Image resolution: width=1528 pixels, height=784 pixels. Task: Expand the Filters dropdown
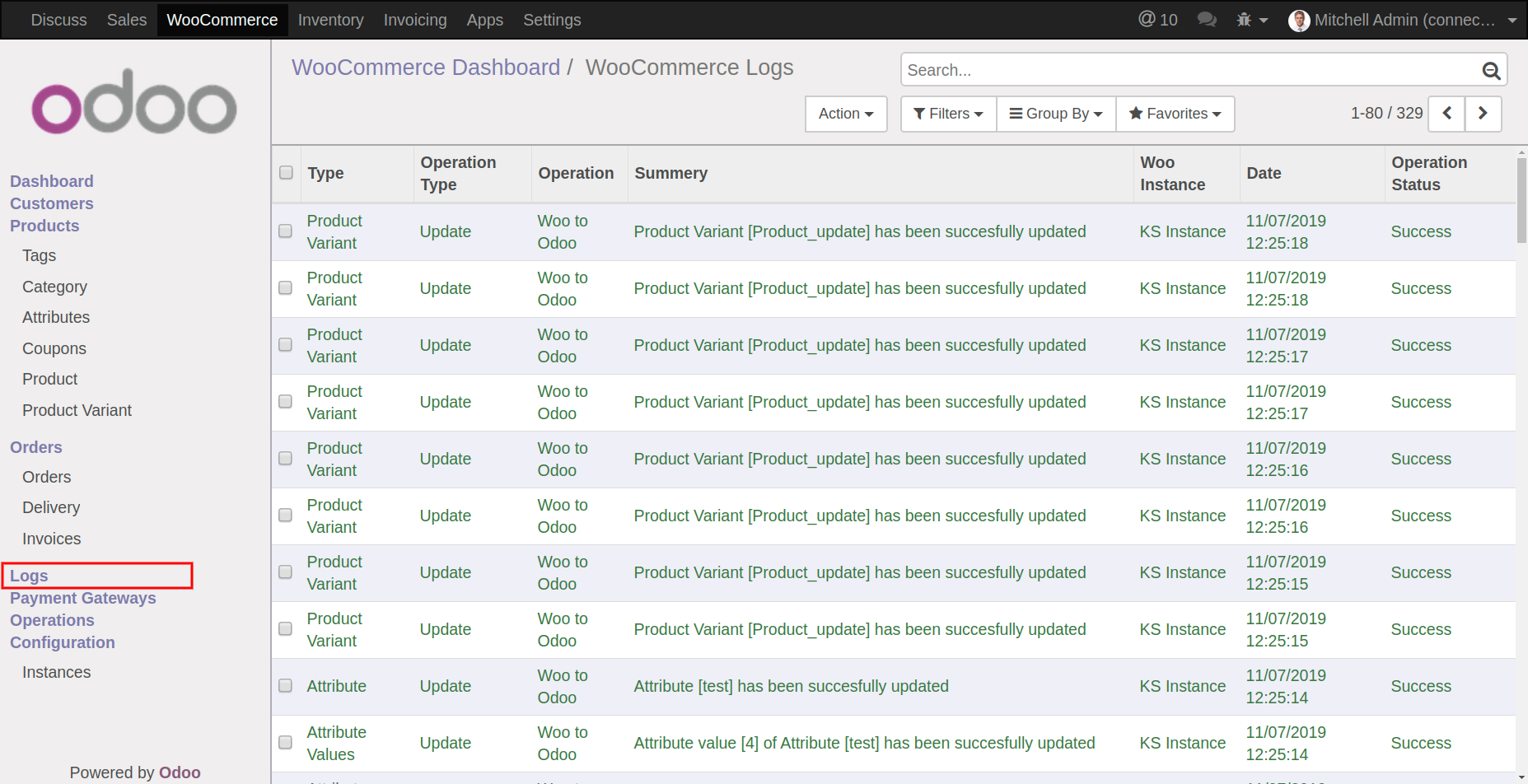pos(948,114)
